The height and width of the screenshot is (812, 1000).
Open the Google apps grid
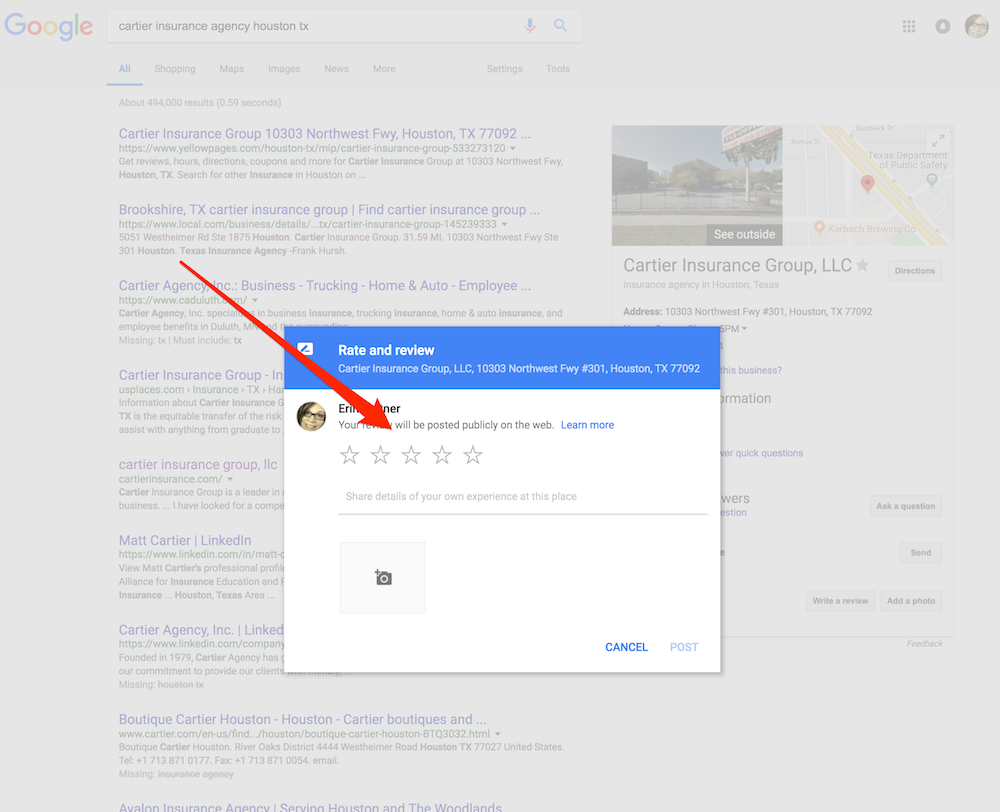(x=909, y=26)
